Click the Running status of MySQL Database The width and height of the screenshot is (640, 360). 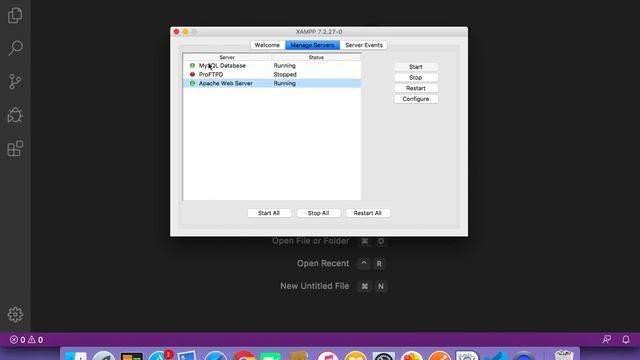coord(284,65)
